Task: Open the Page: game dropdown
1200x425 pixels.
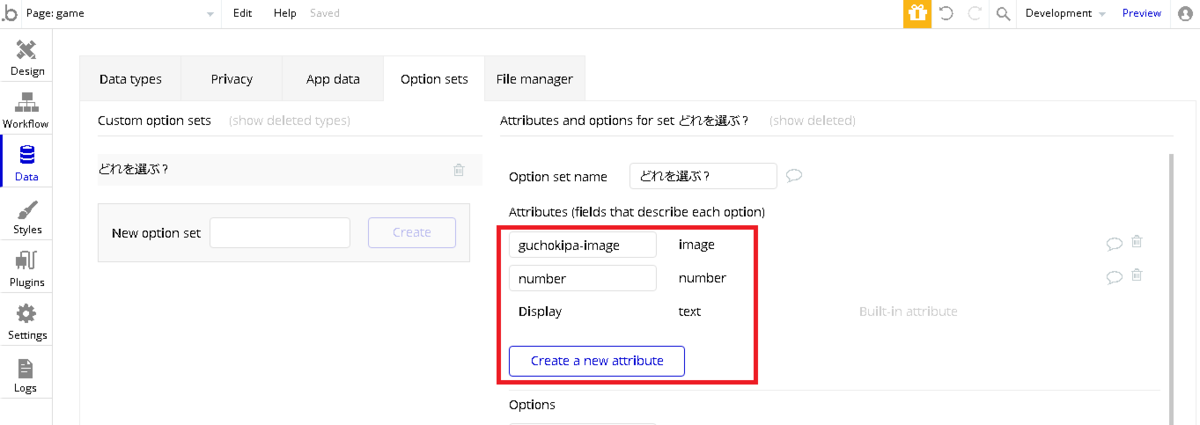Action: (120, 13)
